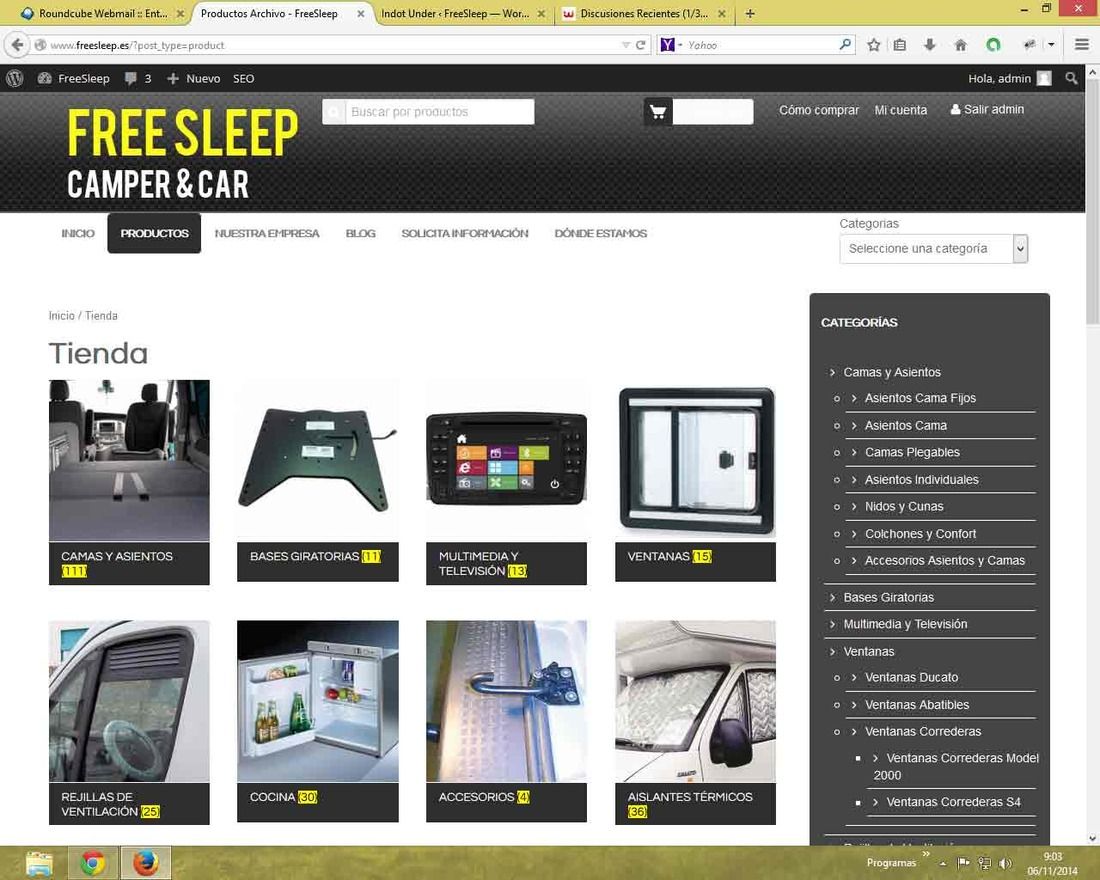Reload the page with the refresh icon
The width and height of the screenshot is (1100, 880).
[x=640, y=45]
